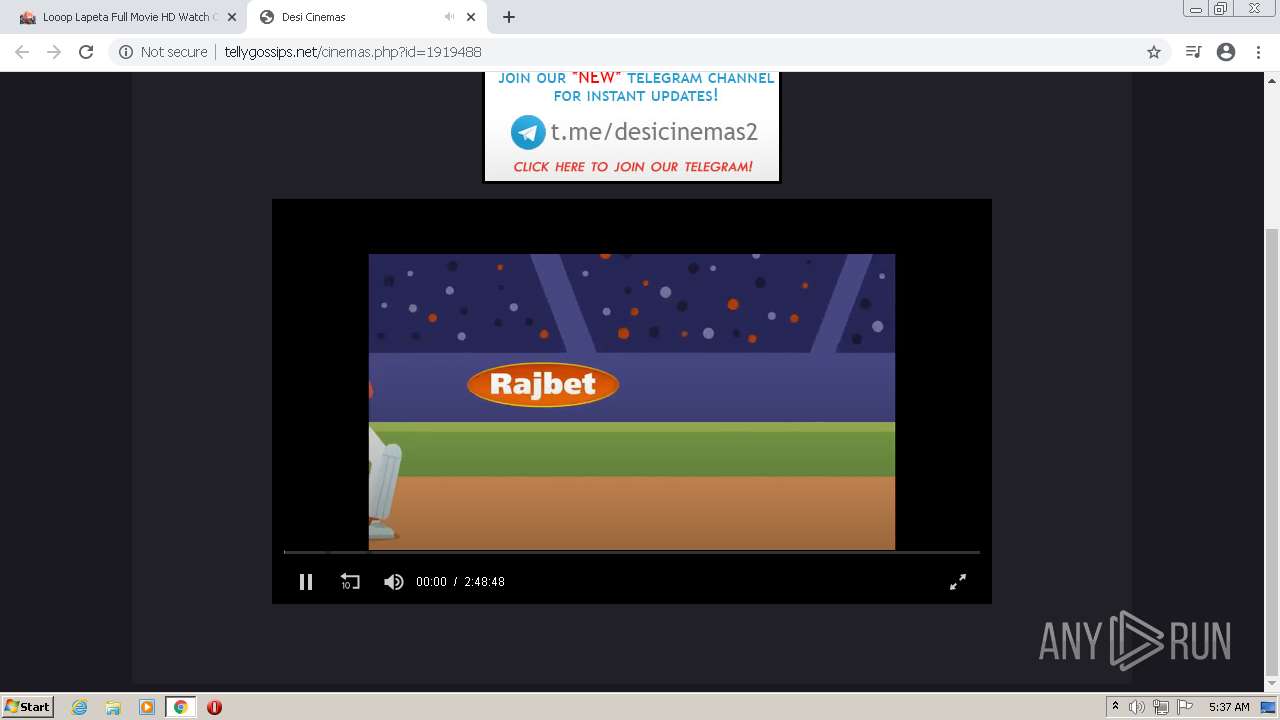Open the Windows Start menu
The image size is (1280, 720).
(27, 707)
